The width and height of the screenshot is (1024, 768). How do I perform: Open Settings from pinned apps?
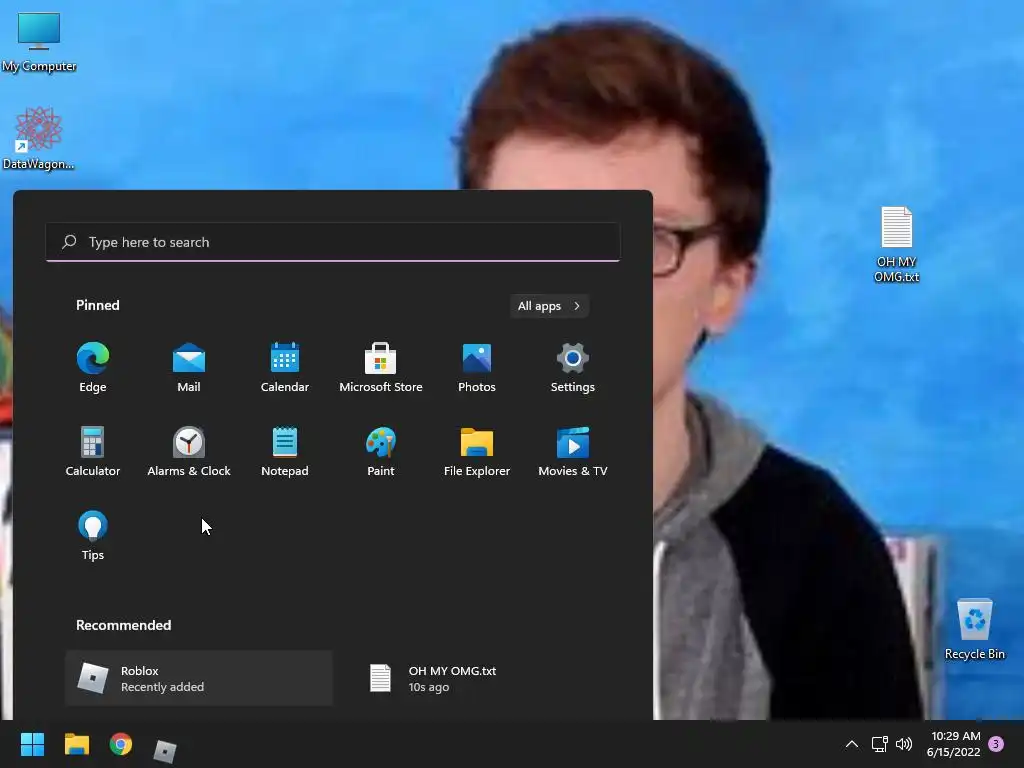[x=573, y=367]
